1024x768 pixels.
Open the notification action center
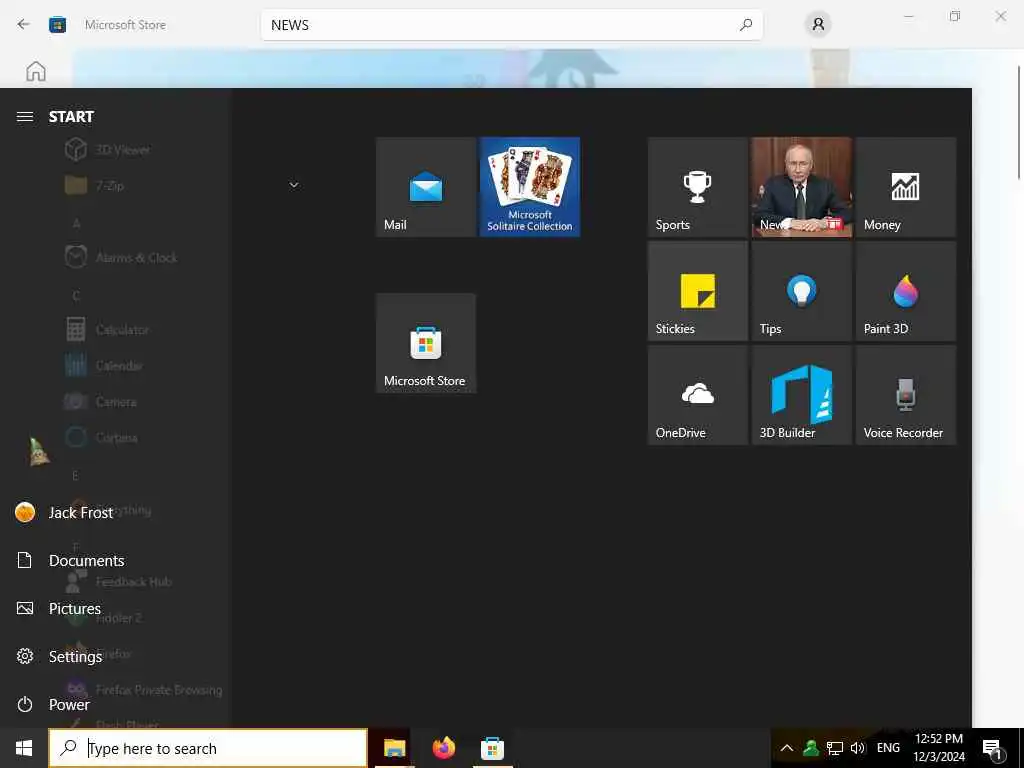(992, 750)
